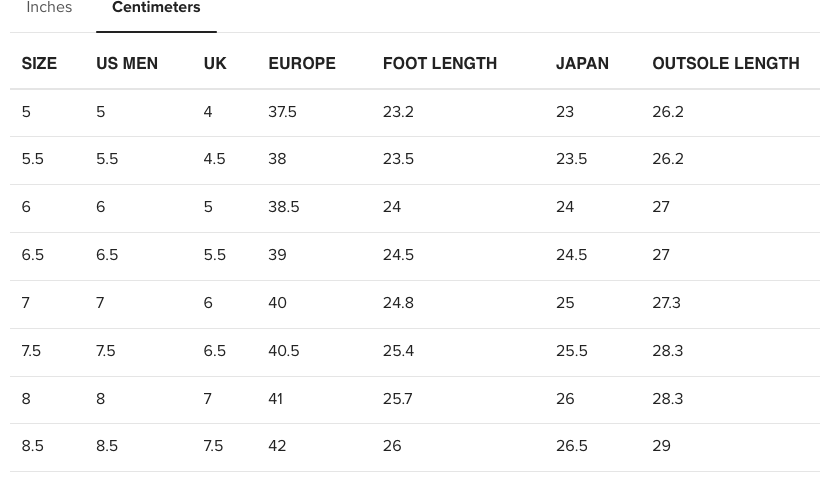Click the OUTSOLE LENGTH column header

point(726,63)
